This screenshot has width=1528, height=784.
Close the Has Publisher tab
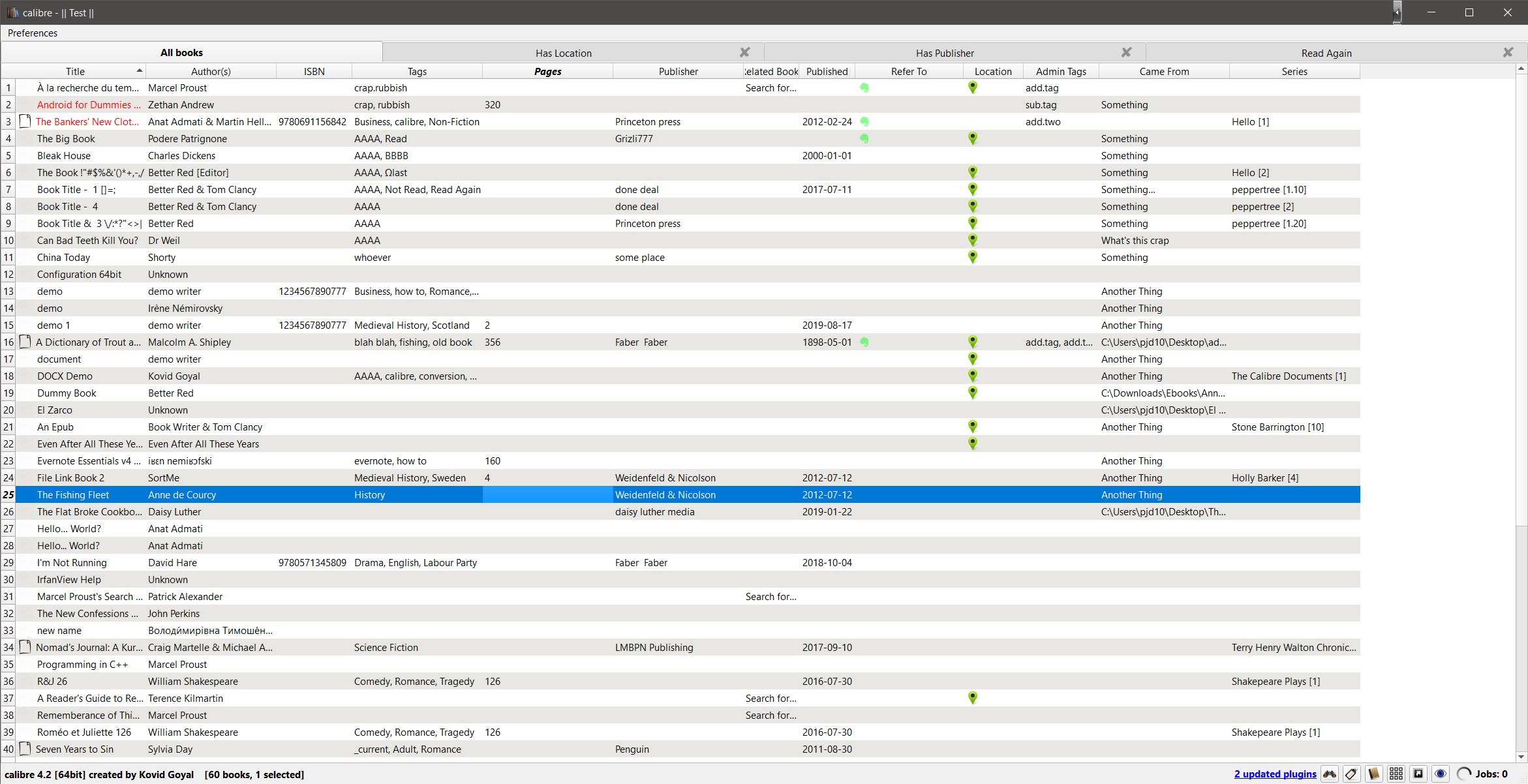pos(1126,52)
